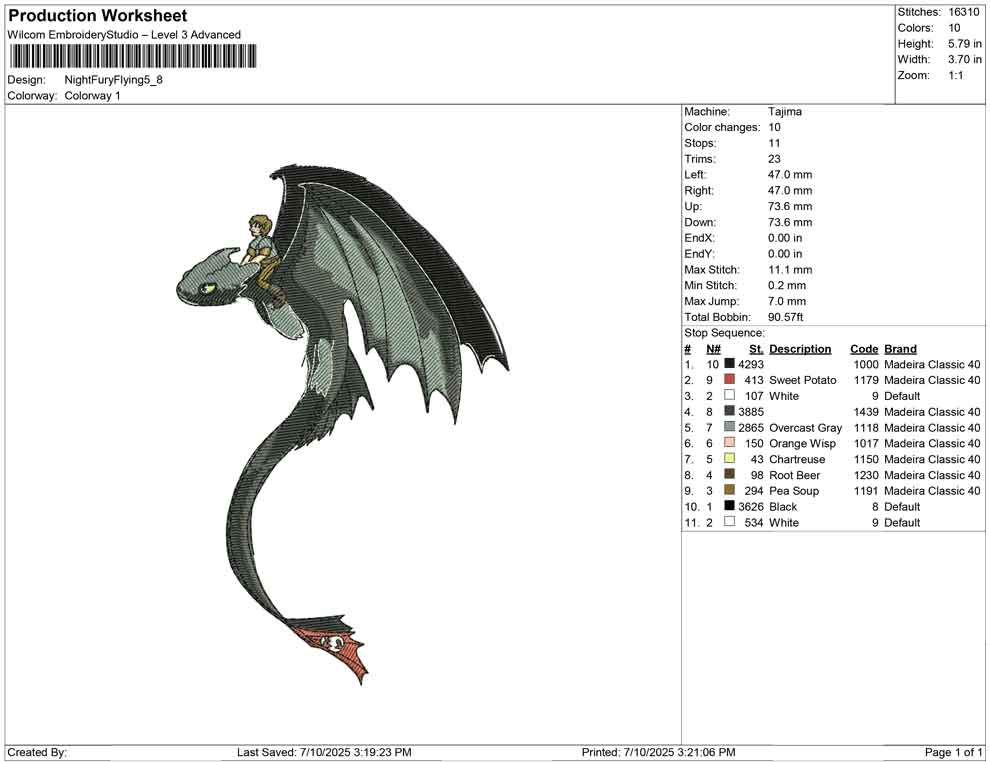Click the Code column header
Screen dimensions: 990x762
(864, 349)
